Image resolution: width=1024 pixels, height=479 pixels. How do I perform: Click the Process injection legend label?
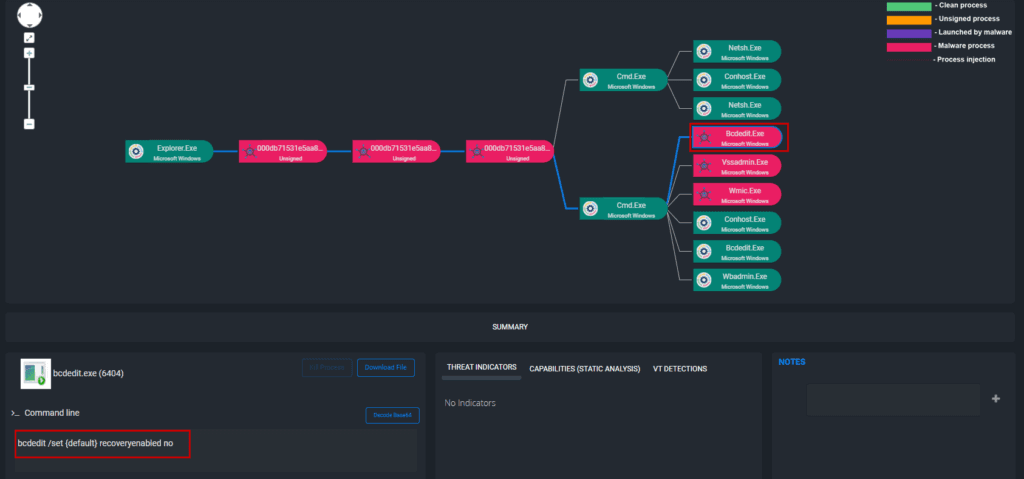tap(966, 59)
